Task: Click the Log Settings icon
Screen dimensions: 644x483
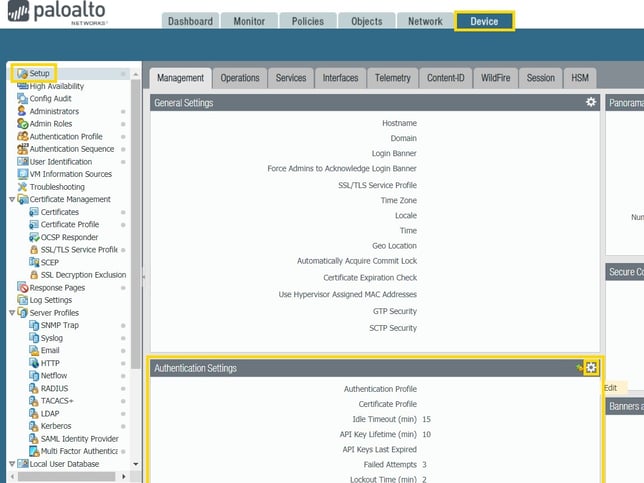Action: (22, 300)
